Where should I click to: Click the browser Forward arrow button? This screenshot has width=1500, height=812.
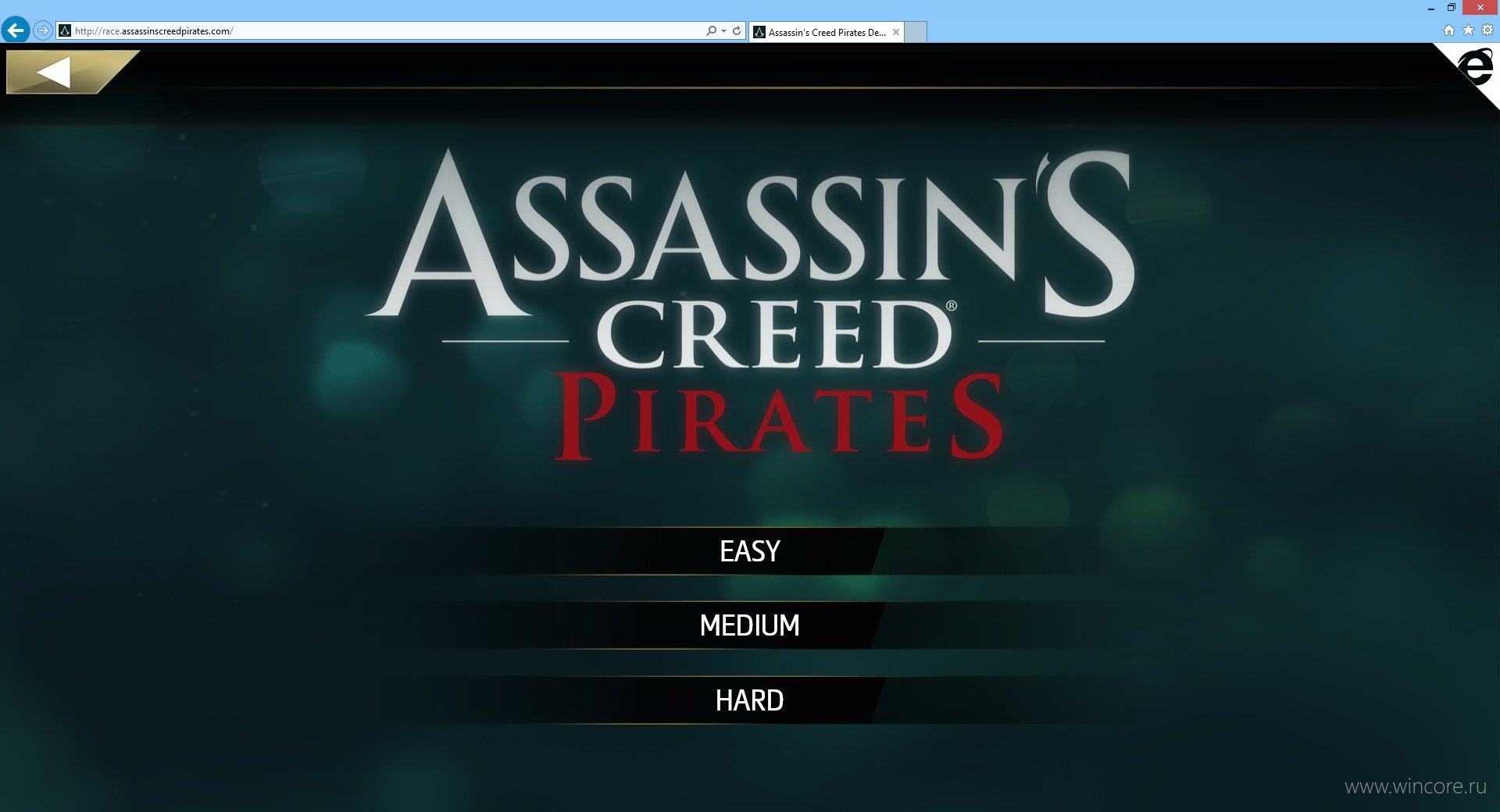coord(43,30)
